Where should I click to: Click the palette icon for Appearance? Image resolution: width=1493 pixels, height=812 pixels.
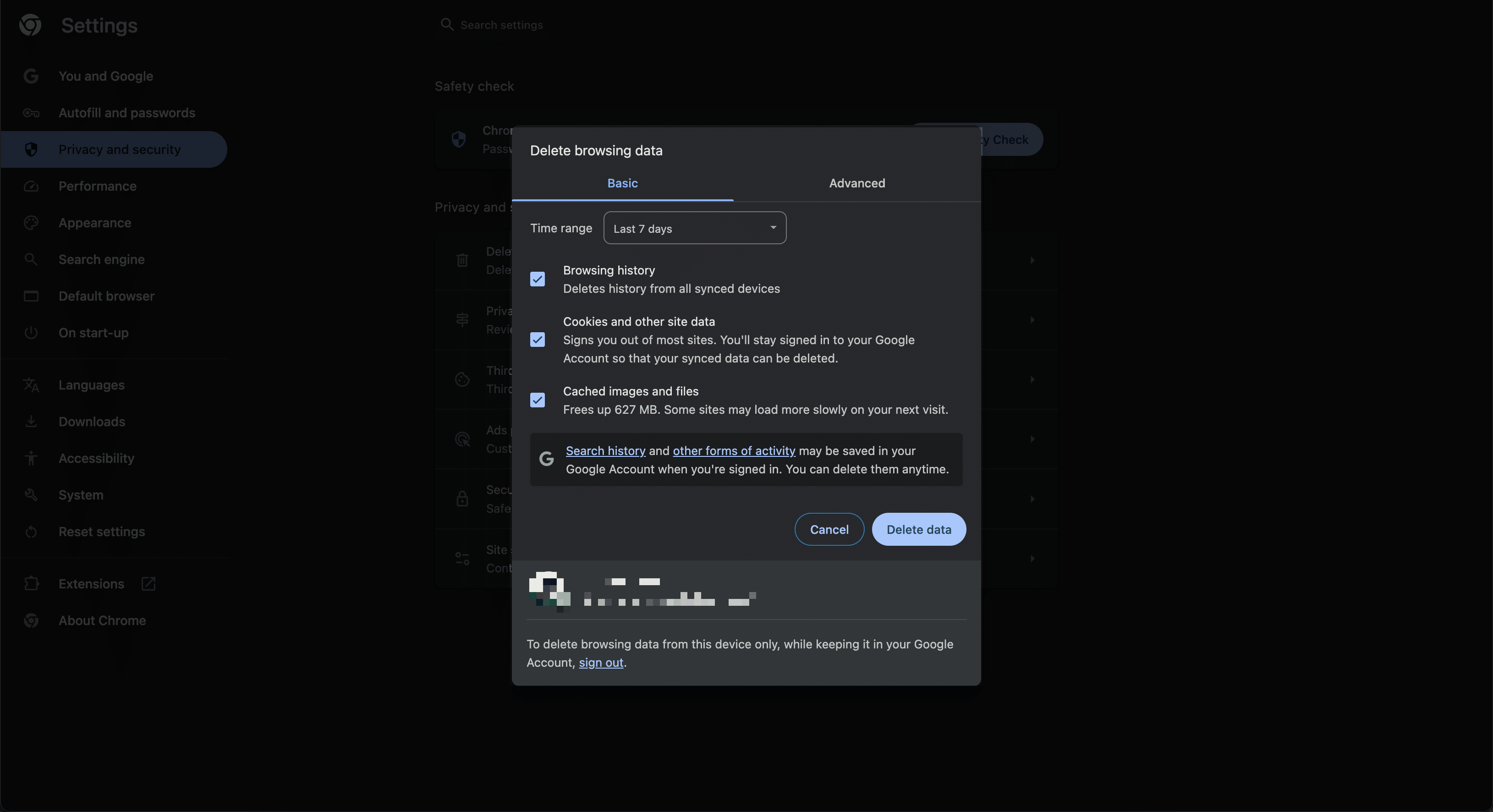click(31, 223)
